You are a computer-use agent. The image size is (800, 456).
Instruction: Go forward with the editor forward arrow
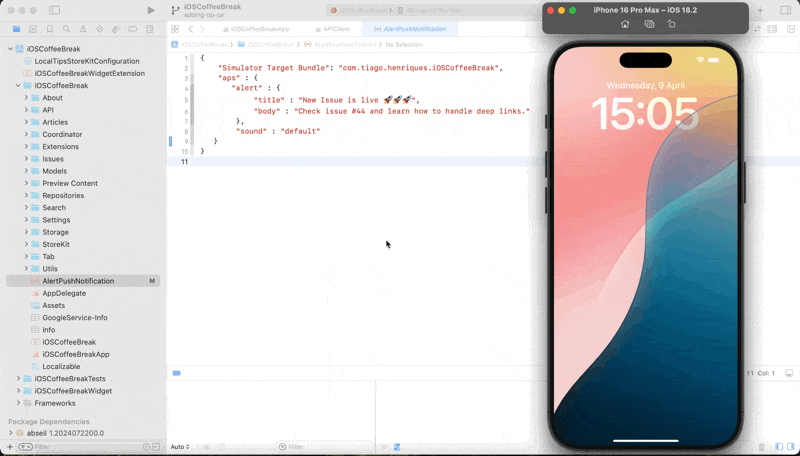coord(202,29)
